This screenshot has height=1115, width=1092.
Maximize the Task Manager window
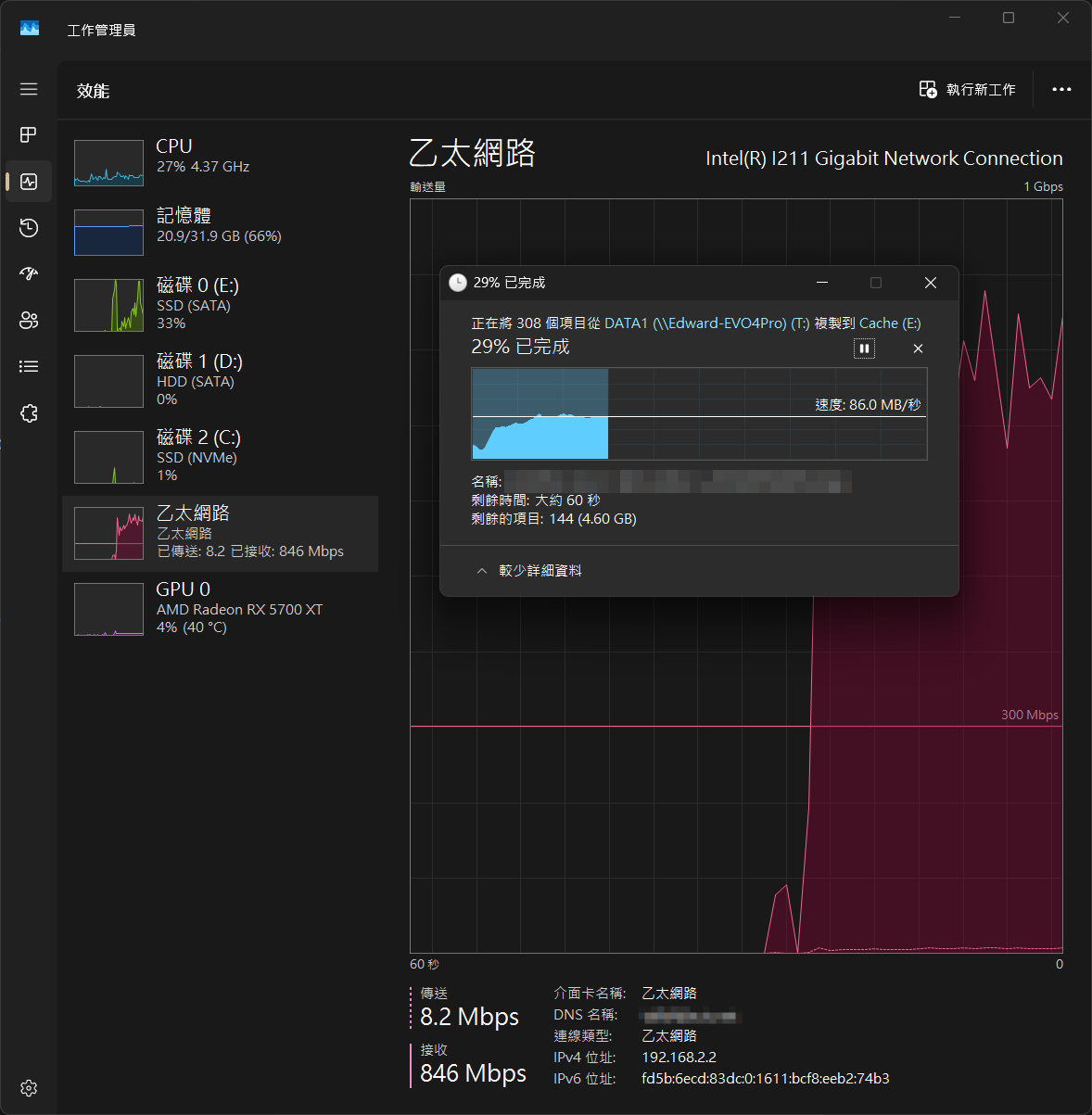pyautogui.click(x=1009, y=18)
